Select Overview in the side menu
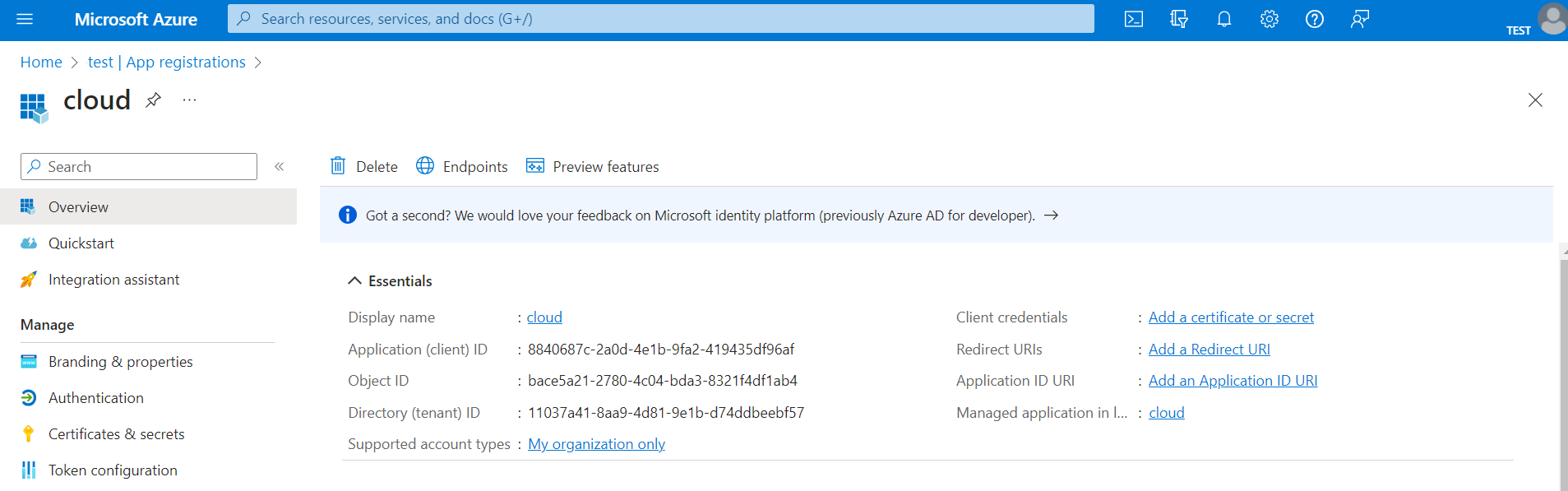This screenshot has width=1568, height=491. pos(148,206)
